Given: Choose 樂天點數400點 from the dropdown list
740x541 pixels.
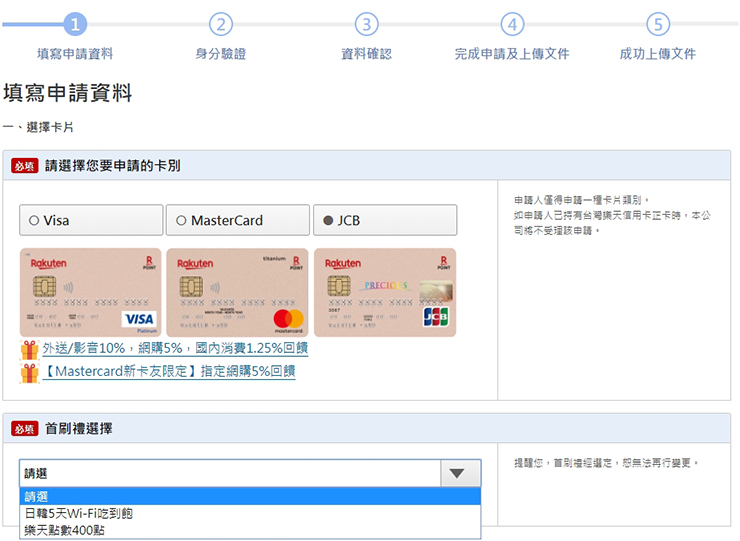Looking at the screenshot, I should tap(250, 530).
